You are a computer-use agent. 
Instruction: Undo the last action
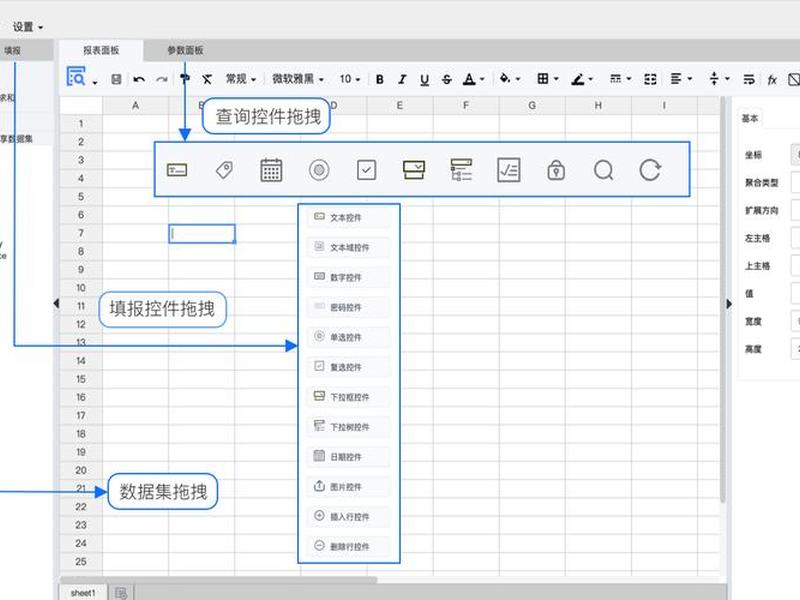click(x=139, y=79)
